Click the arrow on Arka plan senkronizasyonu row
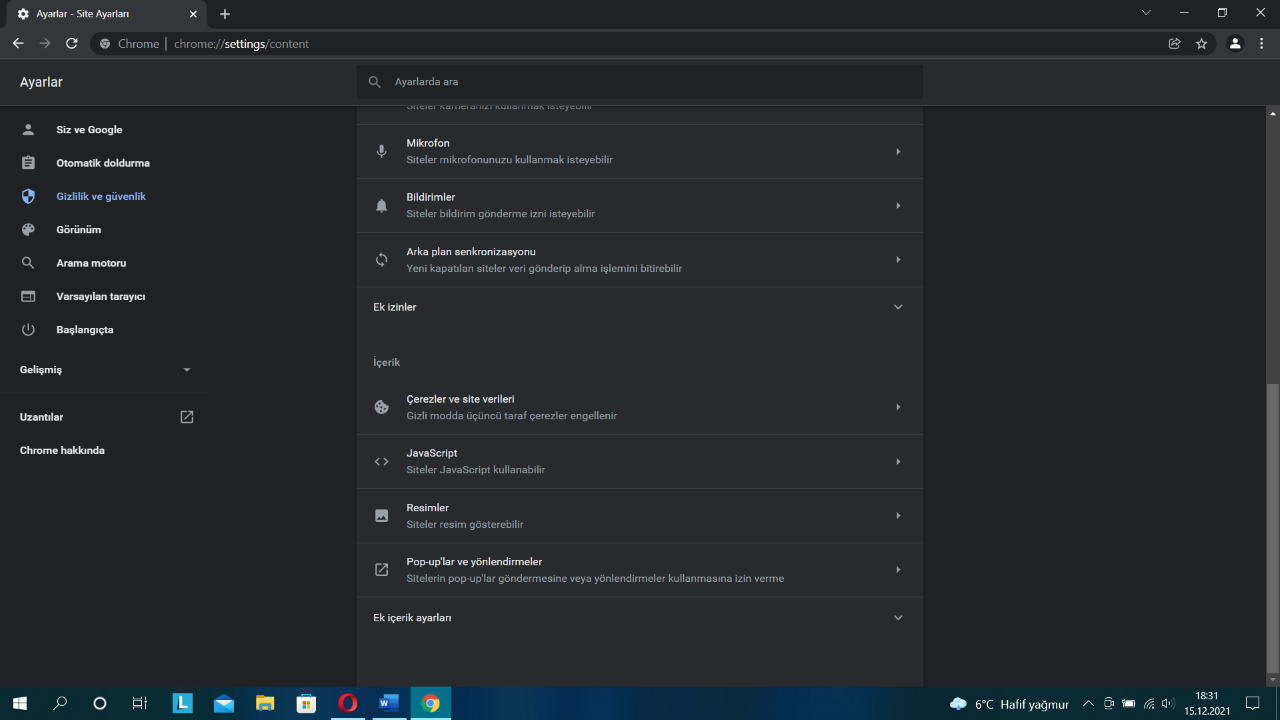Screen dimensions: 1280x720 coord(898,260)
